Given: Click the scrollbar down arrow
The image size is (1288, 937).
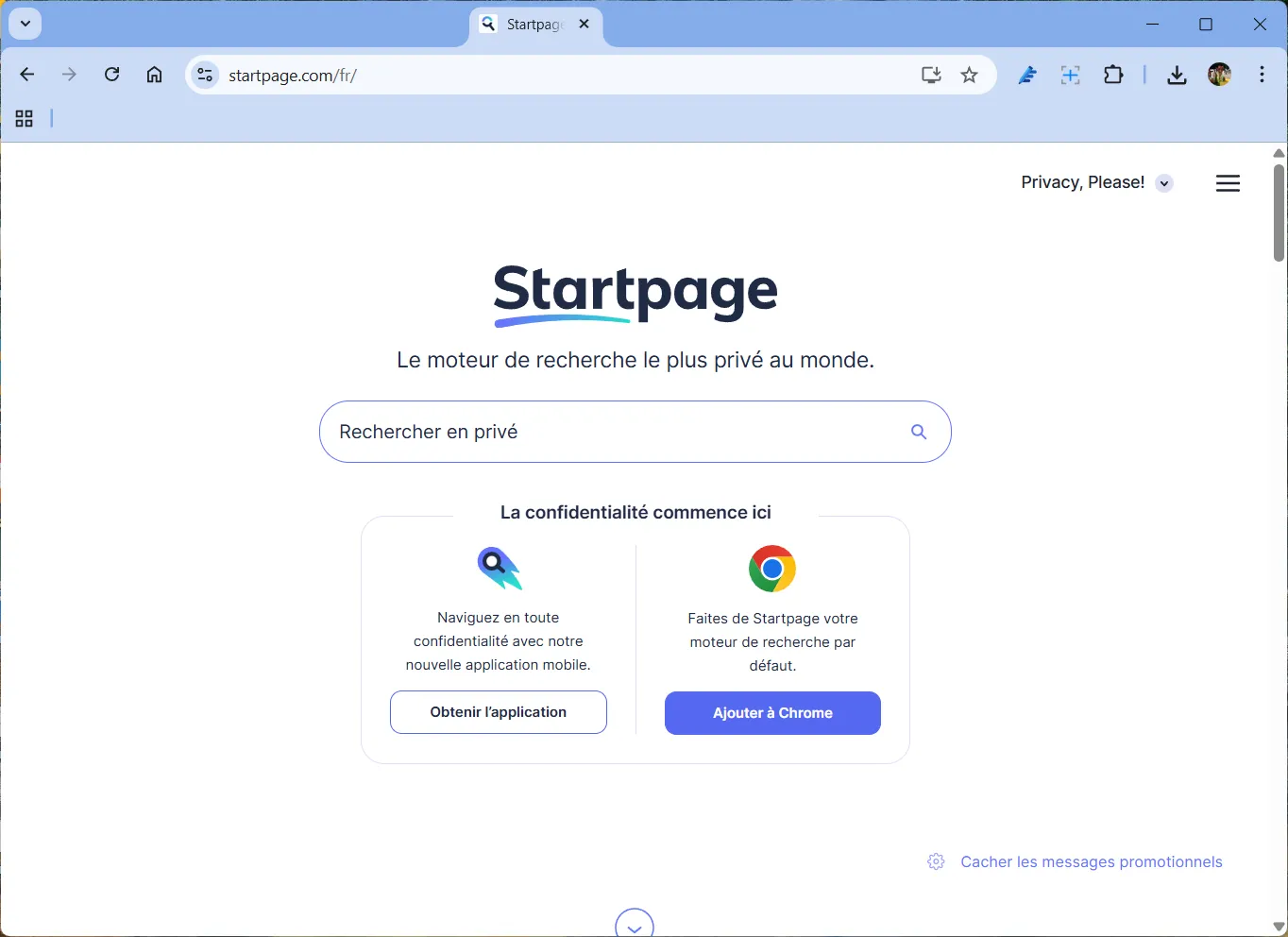Looking at the screenshot, I should (x=1279, y=927).
